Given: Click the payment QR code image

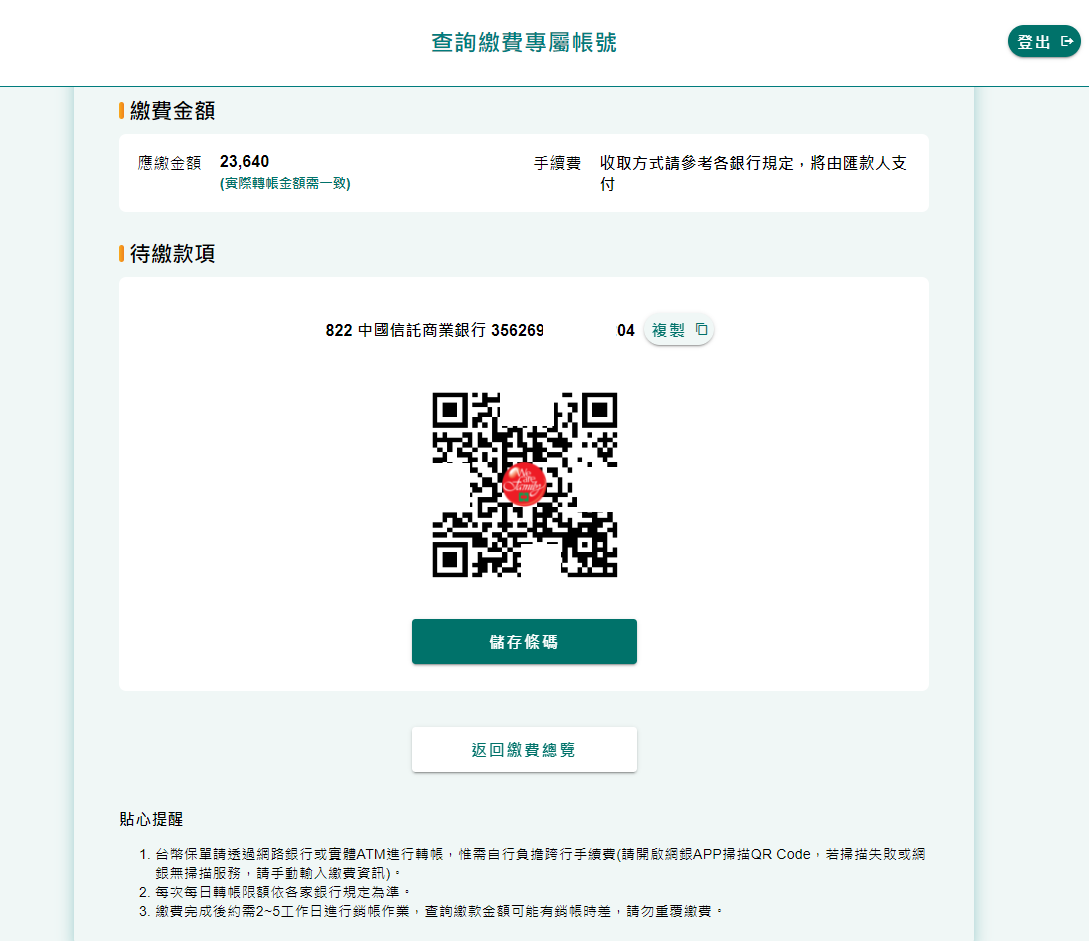Looking at the screenshot, I should pos(524,484).
